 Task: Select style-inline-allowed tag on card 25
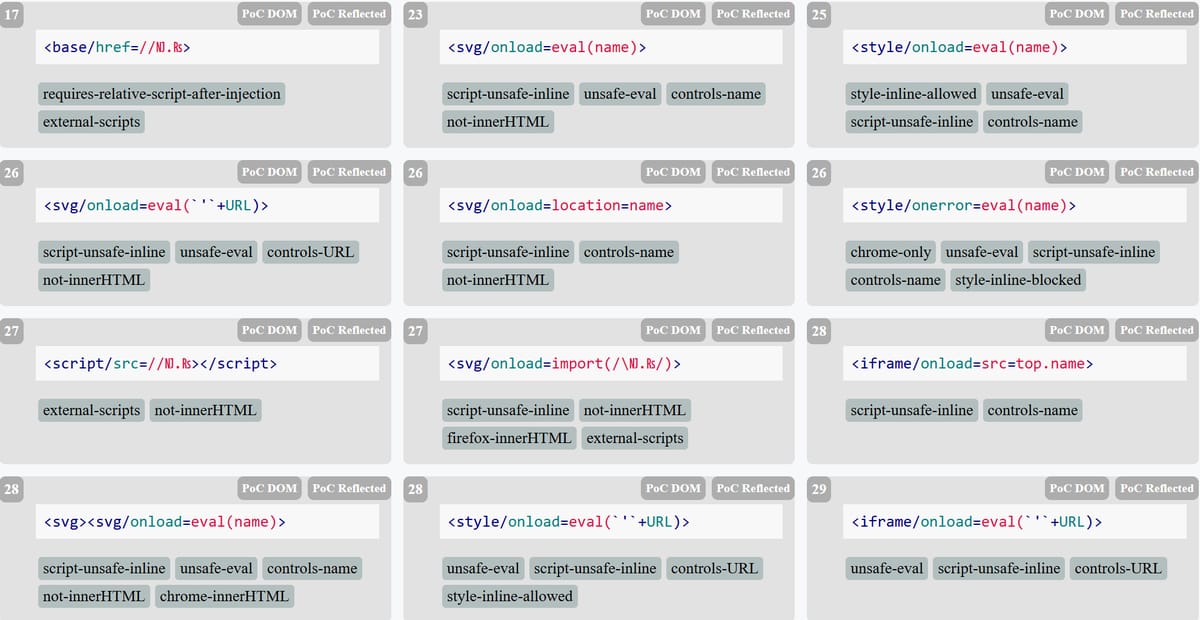(913, 94)
